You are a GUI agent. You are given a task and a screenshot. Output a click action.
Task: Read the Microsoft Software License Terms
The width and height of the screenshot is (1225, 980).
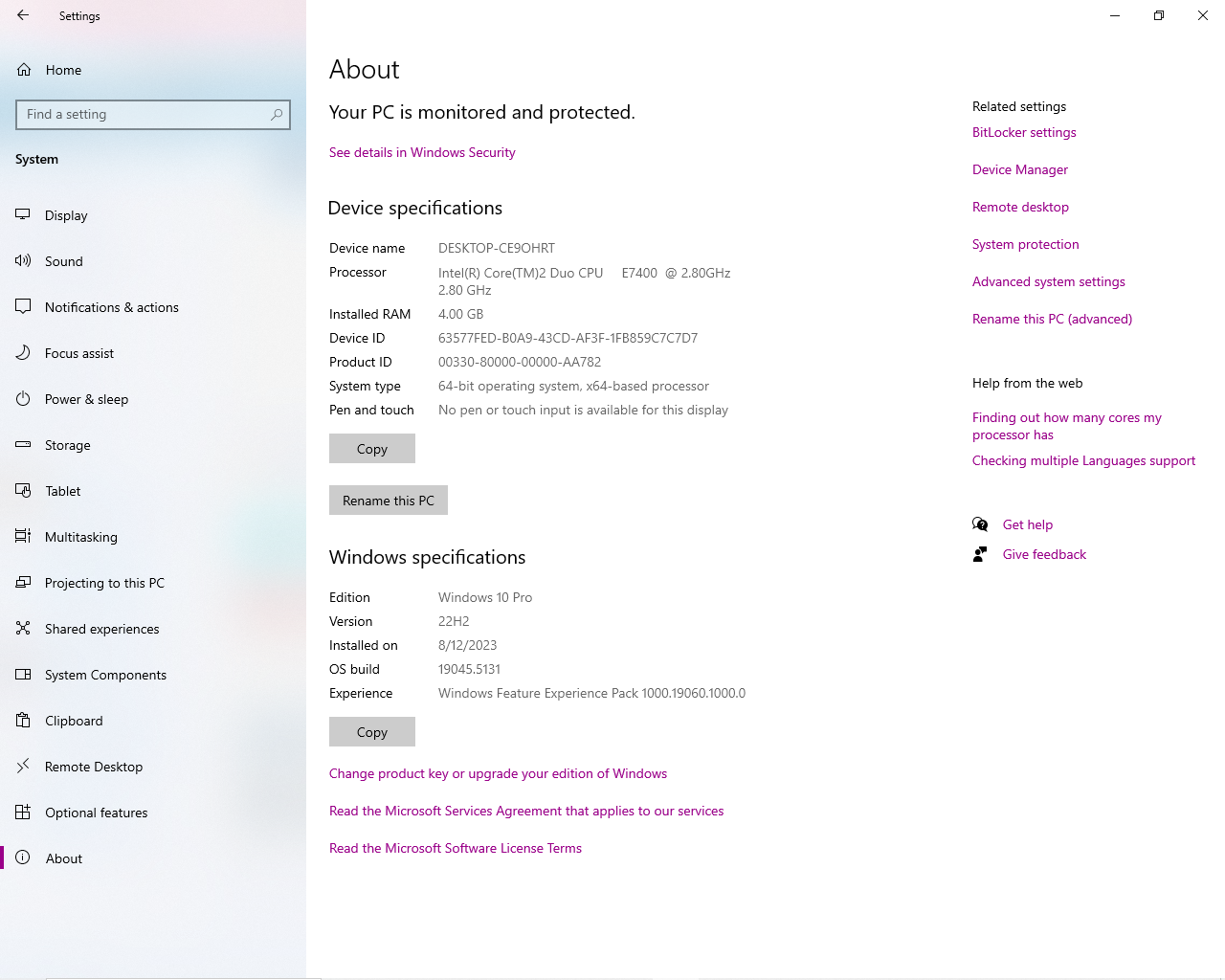(x=456, y=848)
